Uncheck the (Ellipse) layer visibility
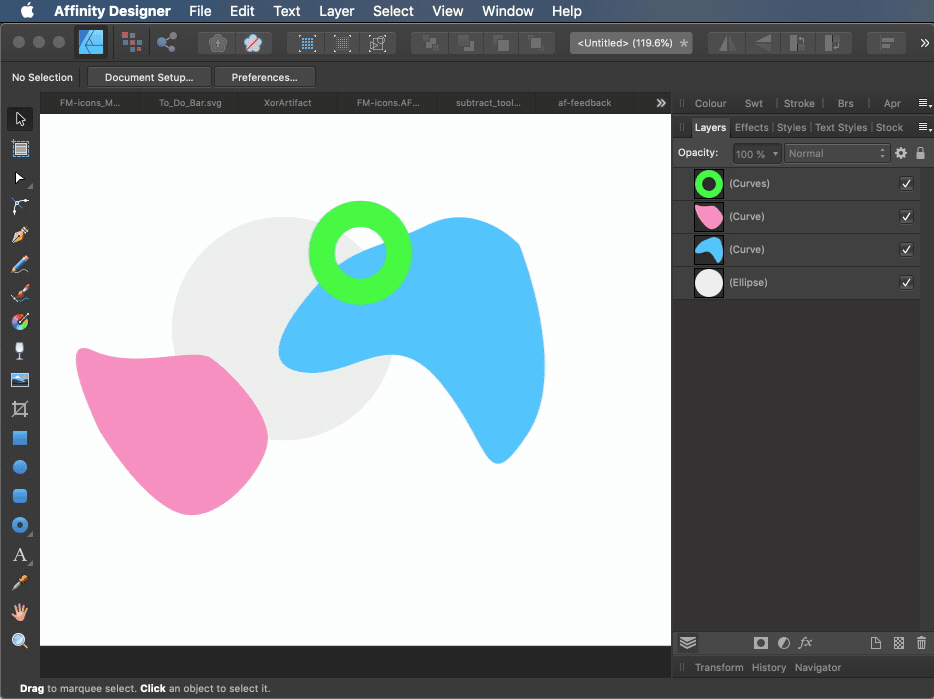 906,283
